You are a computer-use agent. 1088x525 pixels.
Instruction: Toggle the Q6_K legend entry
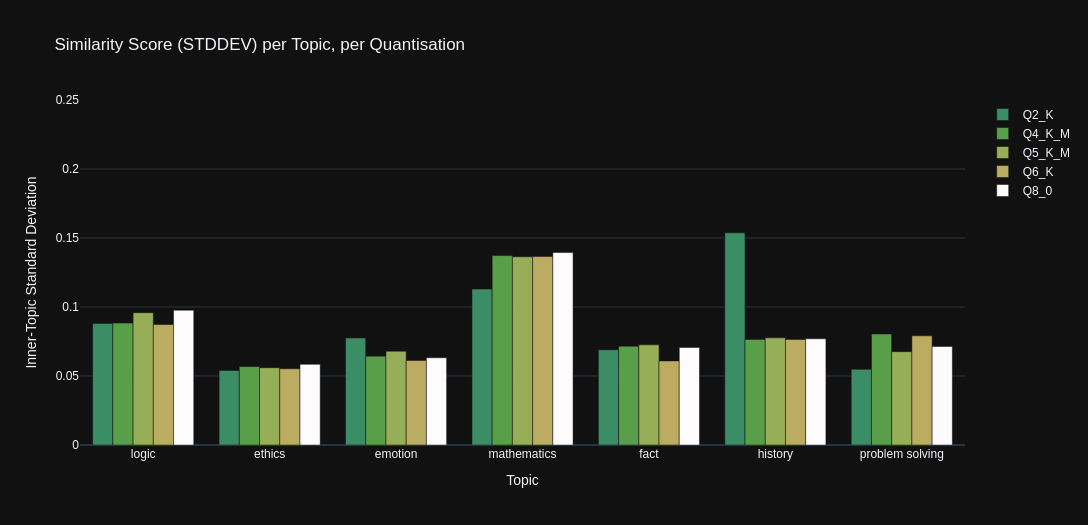(1026, 171)
